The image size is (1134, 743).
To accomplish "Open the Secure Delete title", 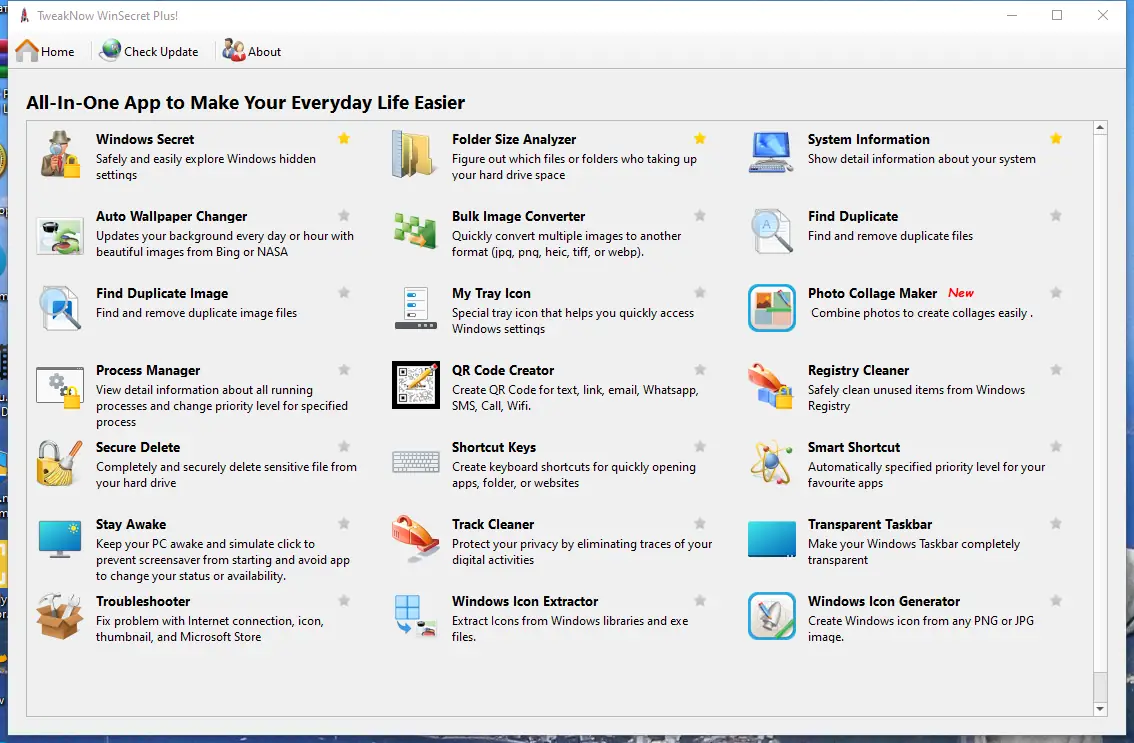I will pos(137,447).
